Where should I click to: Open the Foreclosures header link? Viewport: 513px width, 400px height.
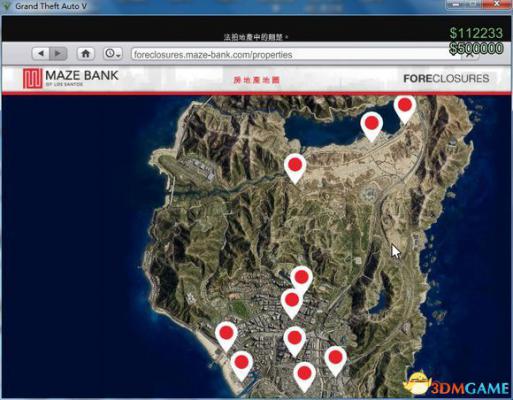[446, 79]
